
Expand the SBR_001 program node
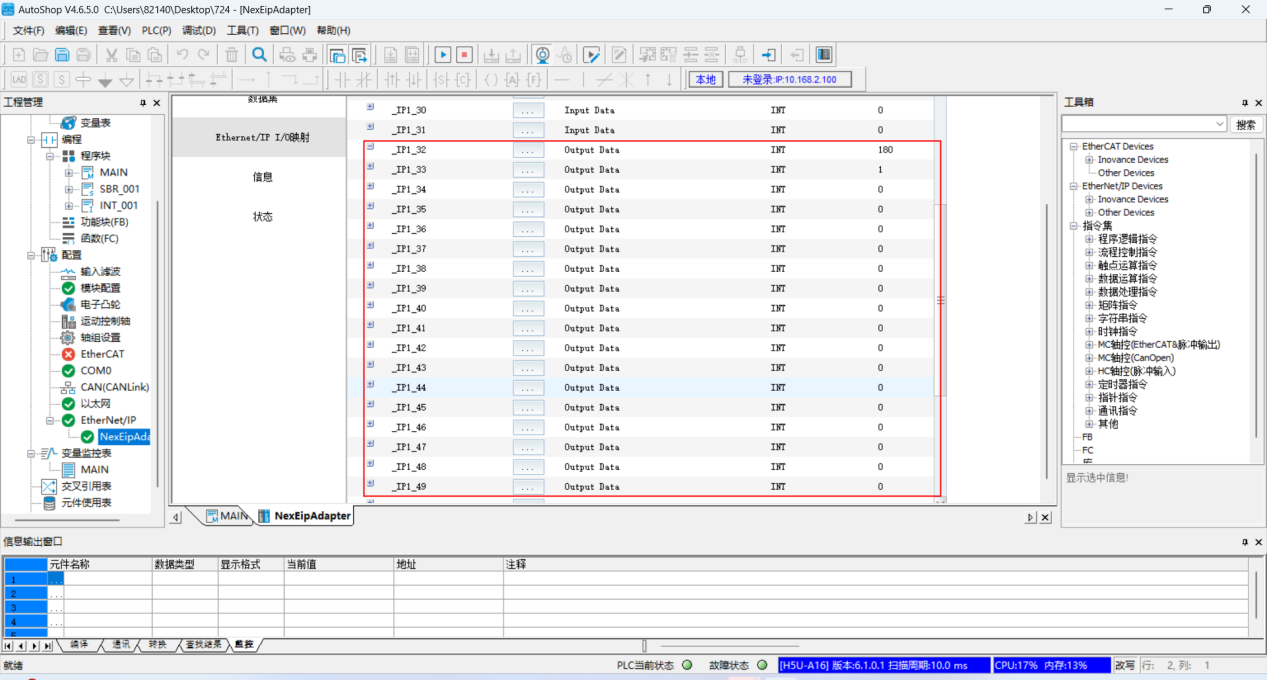(69, 189)
